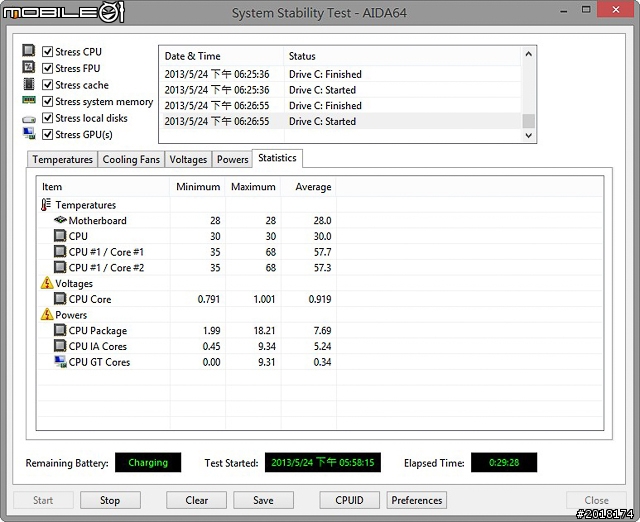Minimize the AIDA64 window
The height and width of the screenshot is (522, 640).
pyautogui.click(x=564, y=10)
